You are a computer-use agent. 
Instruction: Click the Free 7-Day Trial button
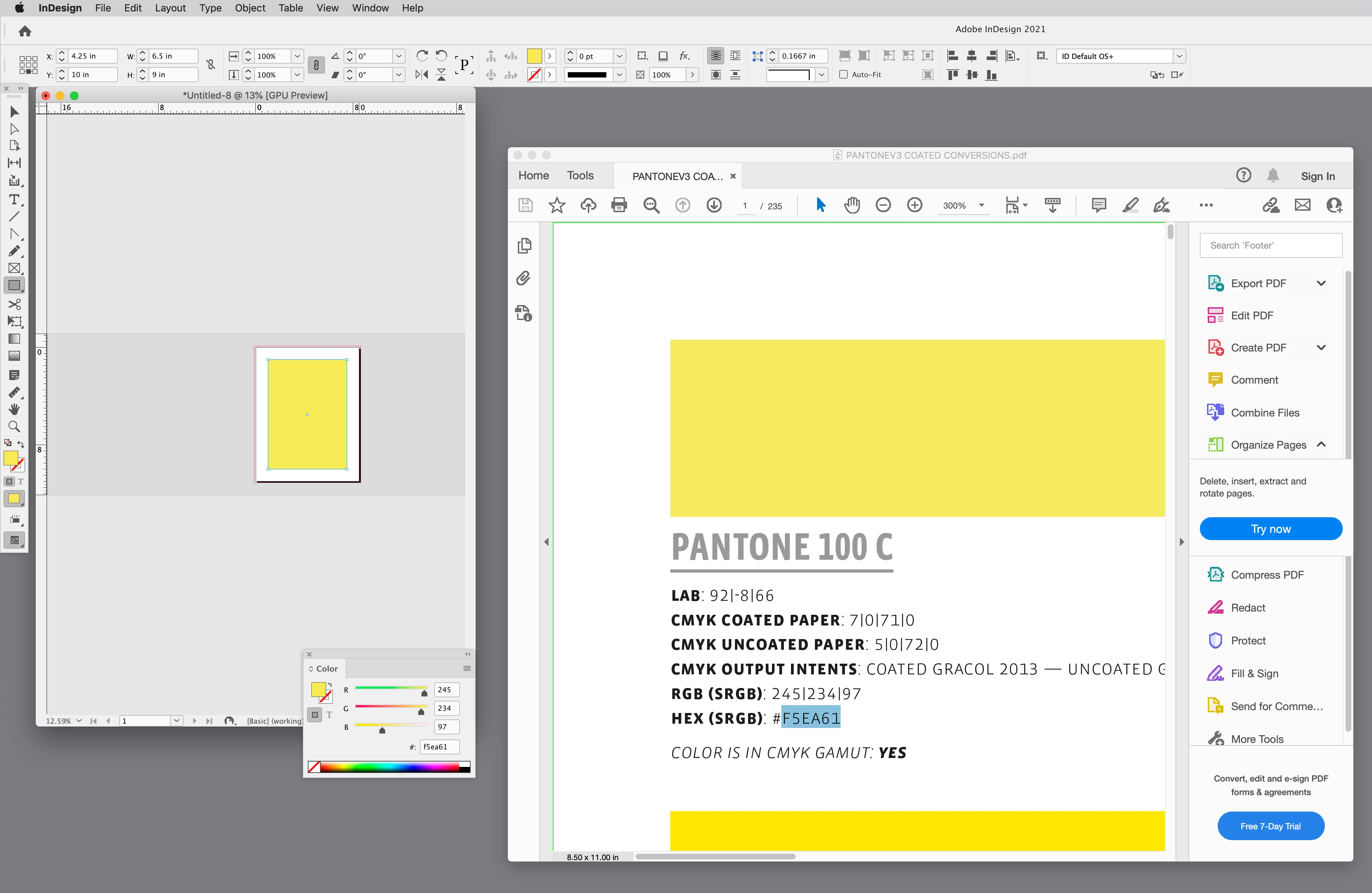[1271, 826]
